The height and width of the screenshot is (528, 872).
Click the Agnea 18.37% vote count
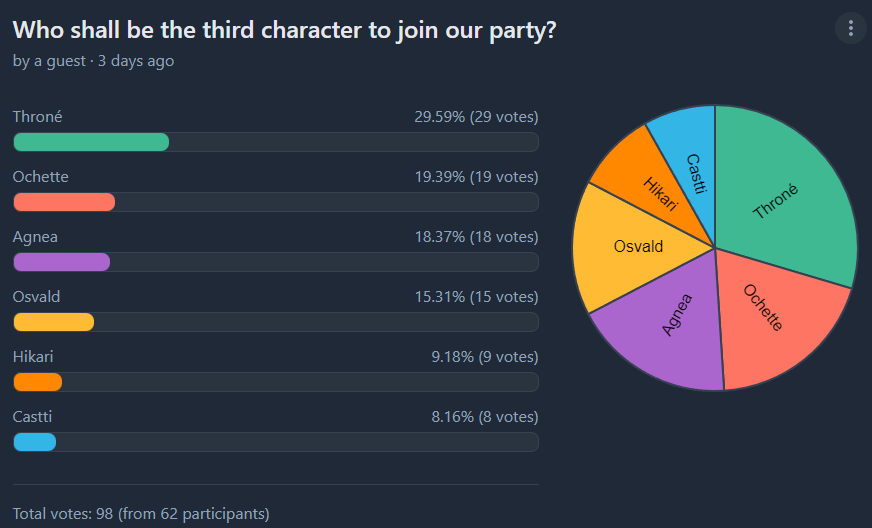(x=476, y=237)
